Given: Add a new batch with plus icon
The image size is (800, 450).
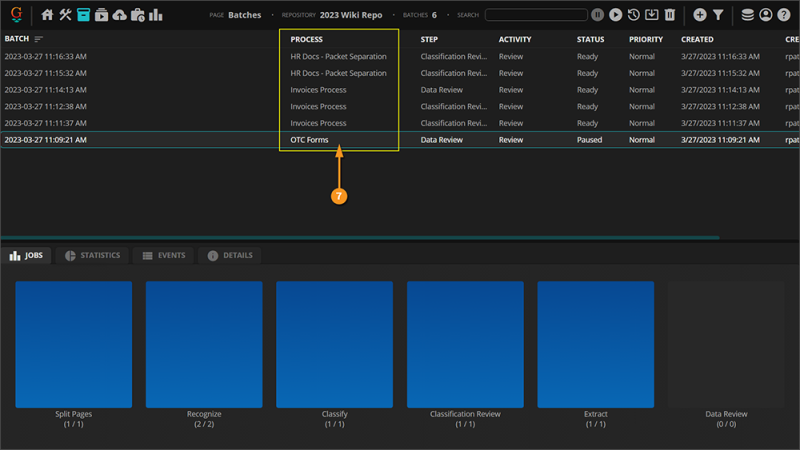Looking at the screenshot, I should (x=700, y=15).
